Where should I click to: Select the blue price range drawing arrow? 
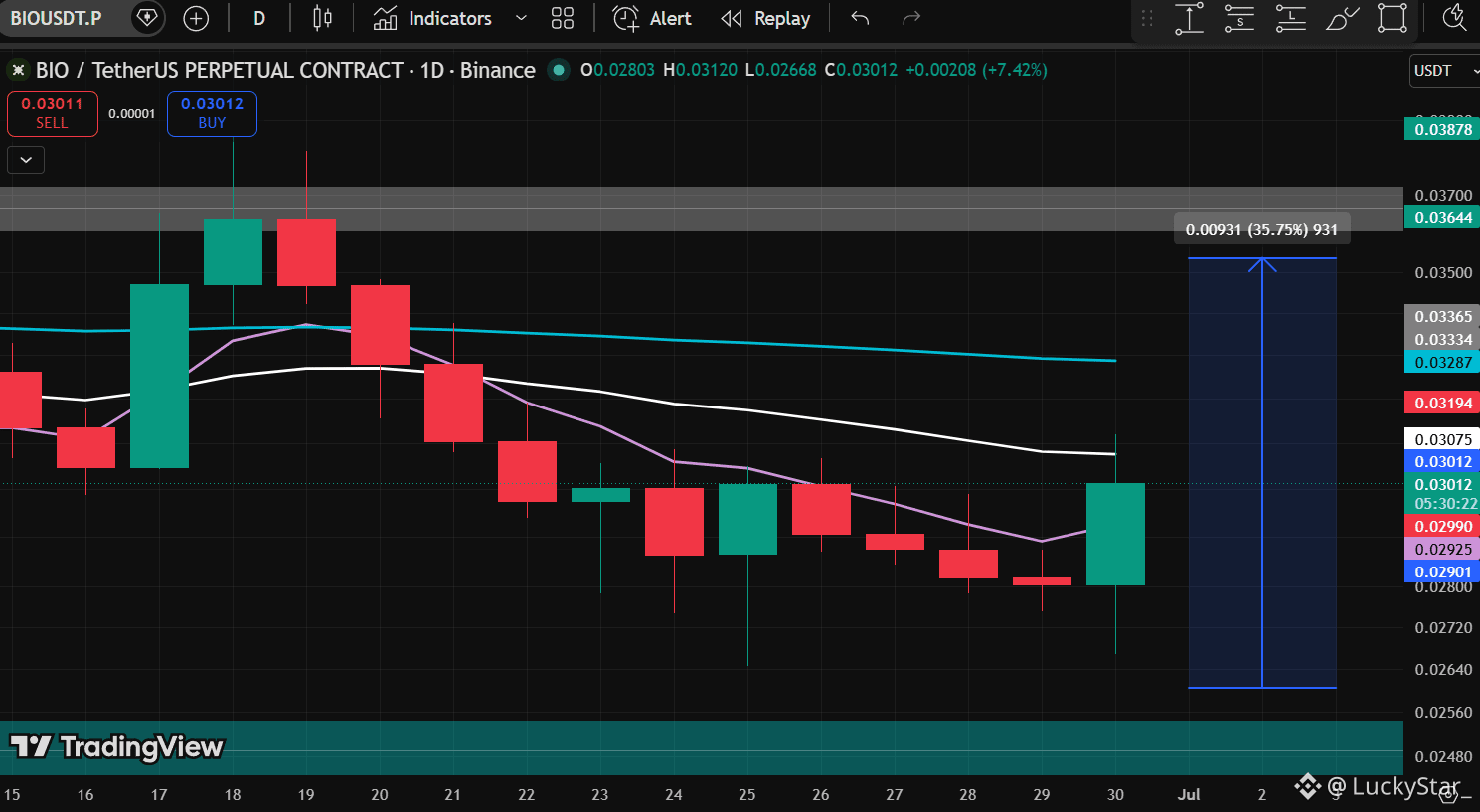click(1262, 472)
